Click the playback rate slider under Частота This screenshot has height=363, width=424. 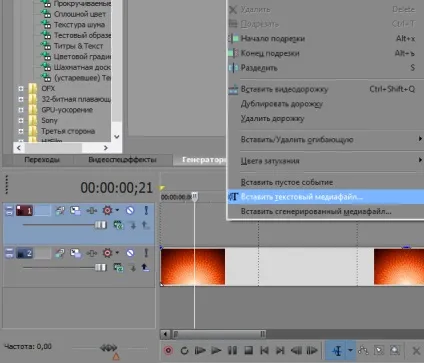point(109,348)
